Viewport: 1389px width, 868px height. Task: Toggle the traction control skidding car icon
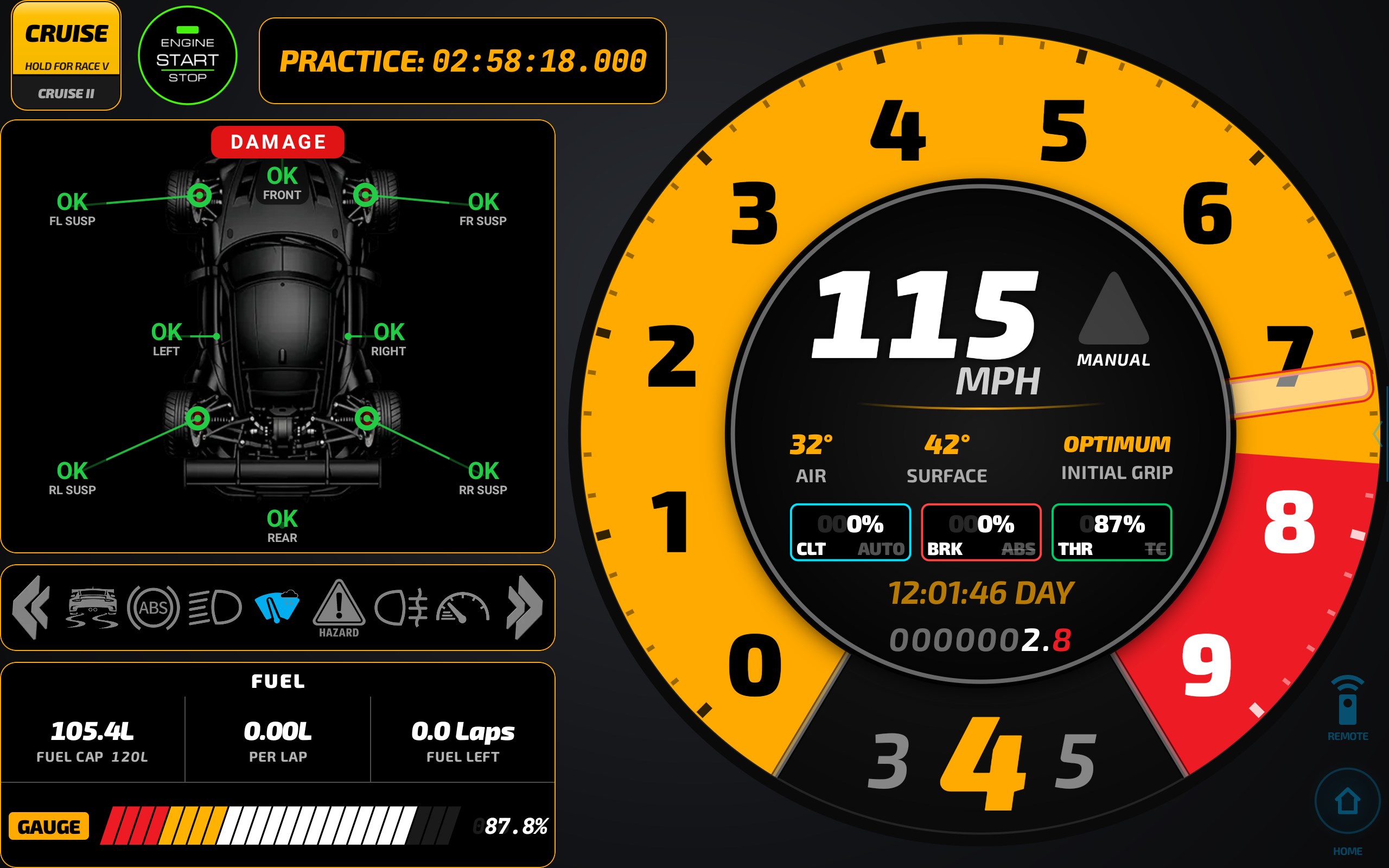pyautogui.click(x=92, y=608)
